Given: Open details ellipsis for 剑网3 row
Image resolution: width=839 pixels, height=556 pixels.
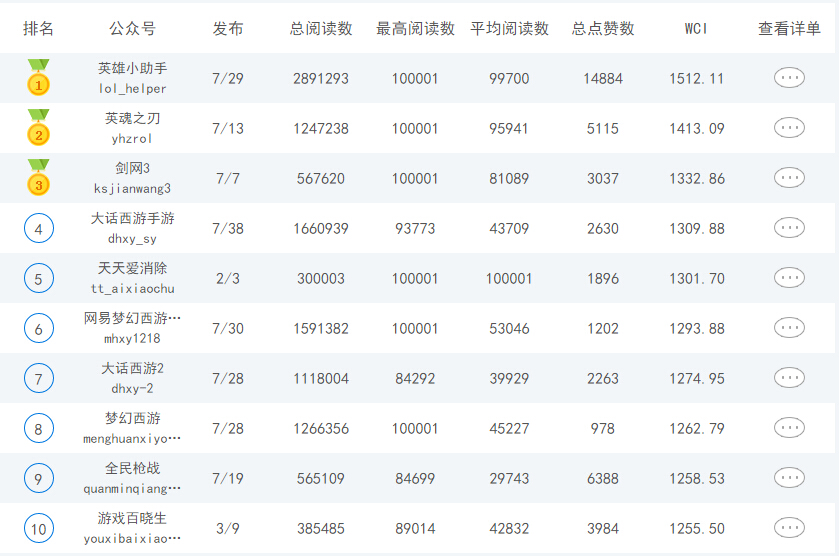Looking at the screenshot, I should click(789, 178).
